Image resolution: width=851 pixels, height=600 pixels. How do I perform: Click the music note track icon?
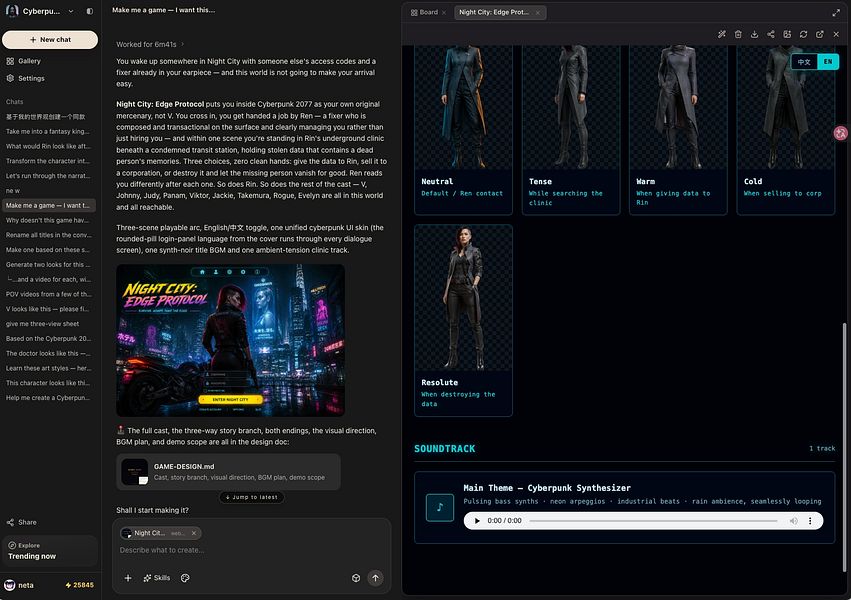pyautogui.click(x=440, y=507)
